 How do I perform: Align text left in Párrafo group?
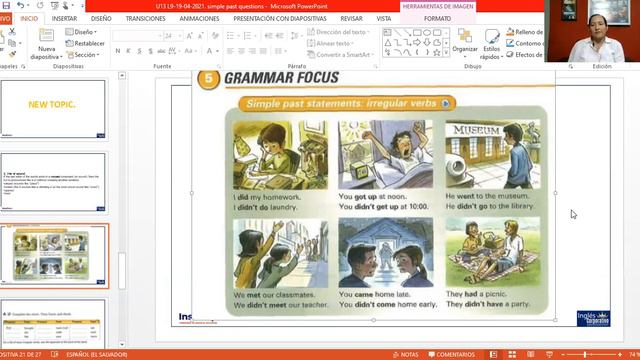coord(231,51)
